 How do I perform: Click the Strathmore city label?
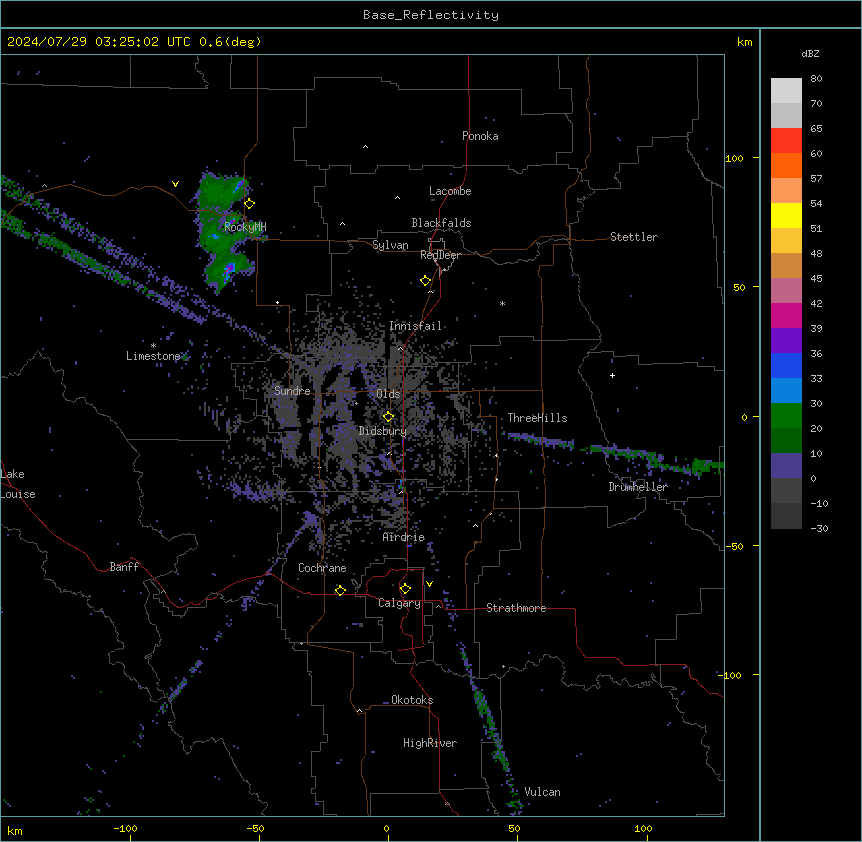(516, 608)
